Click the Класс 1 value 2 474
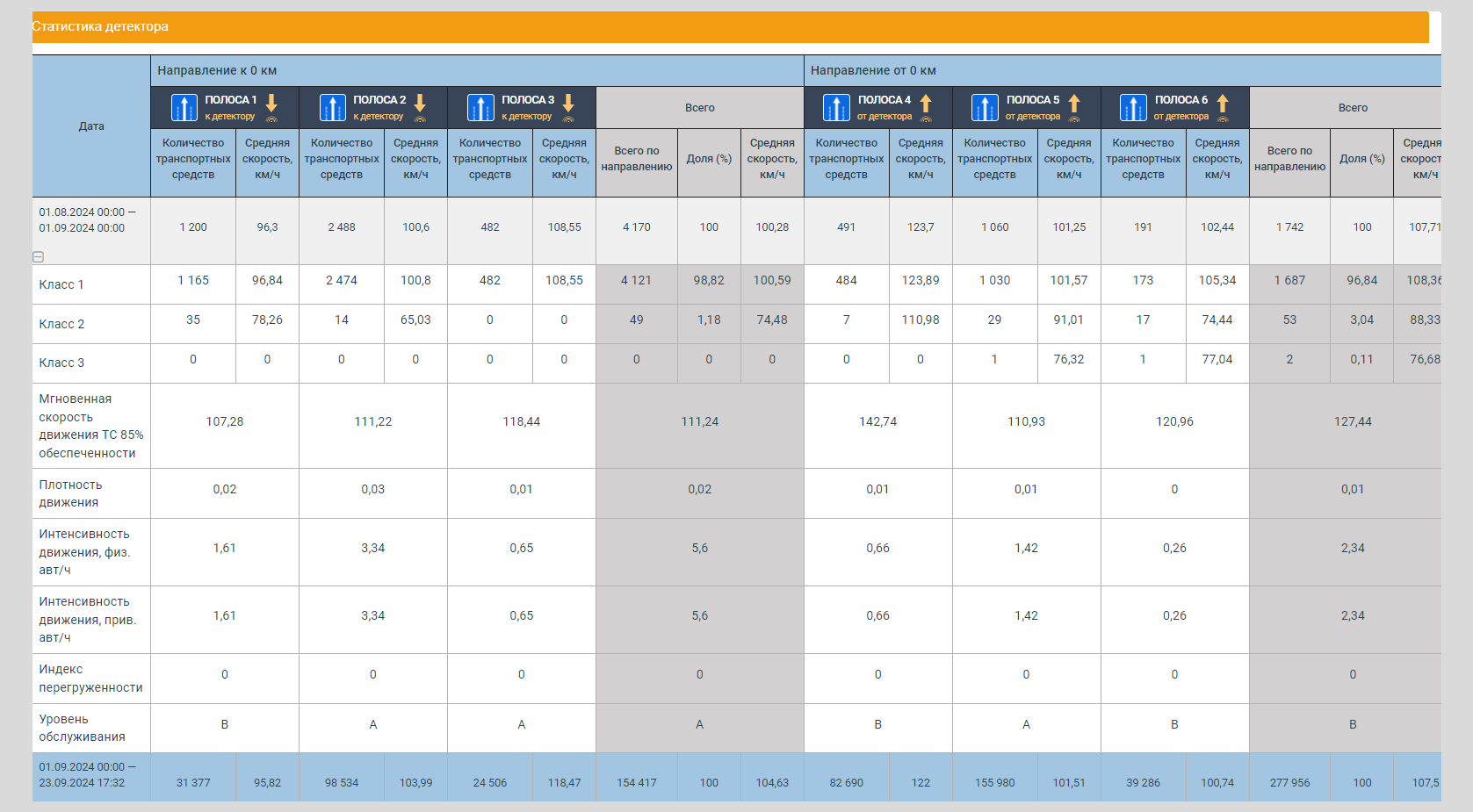Image resolution: width=1473 pixels, height=812 pixels. click(342, 280)
